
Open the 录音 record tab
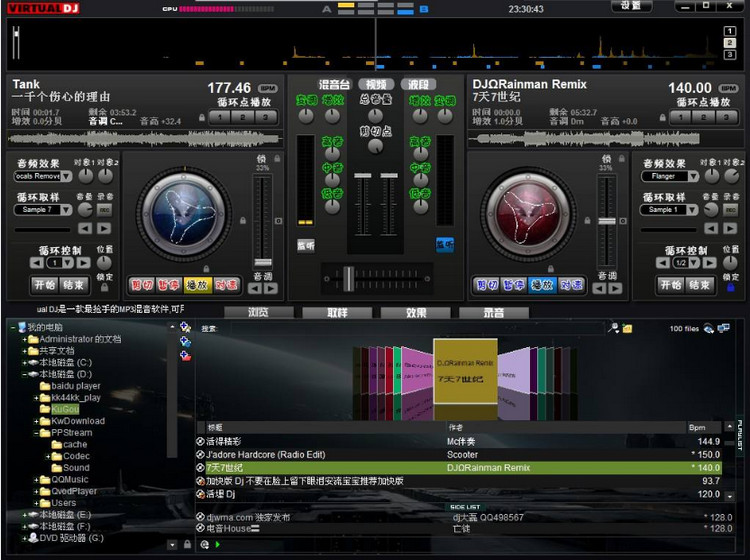(494, 313)
